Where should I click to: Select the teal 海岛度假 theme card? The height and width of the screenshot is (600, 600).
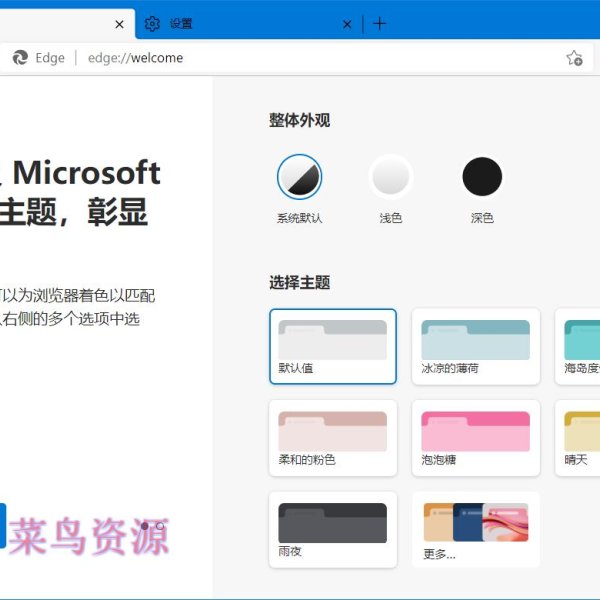pyautogui.click(x=580, y=346)
